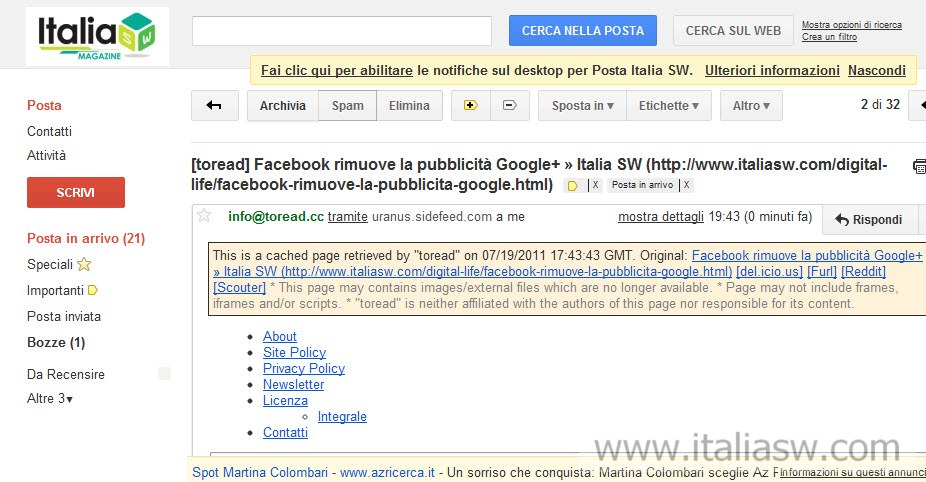
Task: Open the Integrale sub-link
Action: coord(342,416)
